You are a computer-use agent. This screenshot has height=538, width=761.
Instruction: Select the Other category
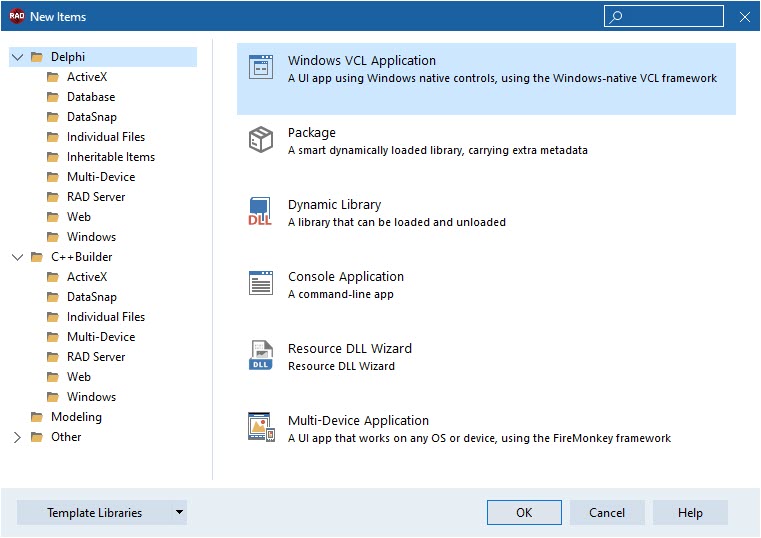(66, 437)
